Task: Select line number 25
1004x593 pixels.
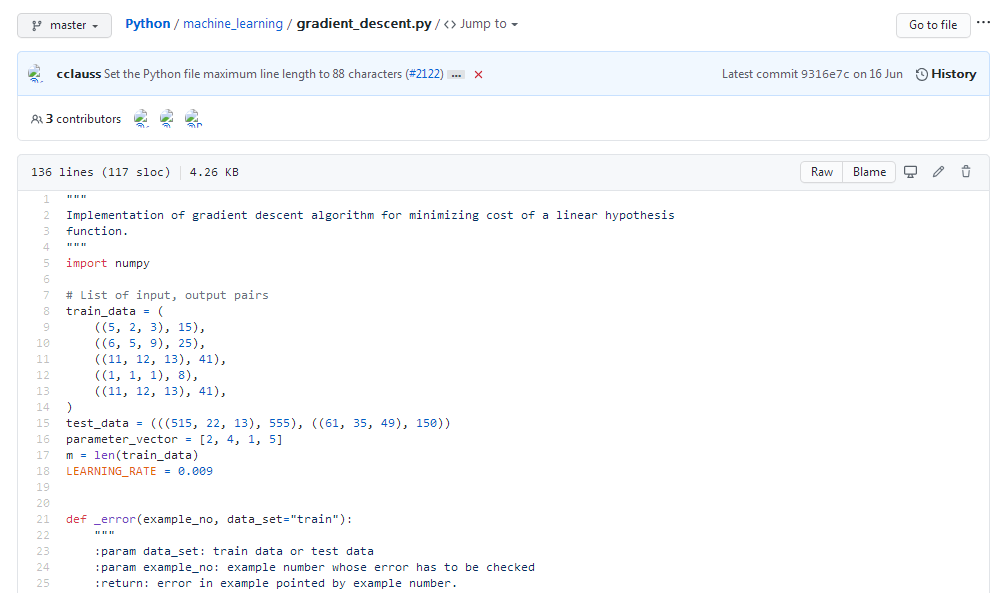Action: (43, 583)
